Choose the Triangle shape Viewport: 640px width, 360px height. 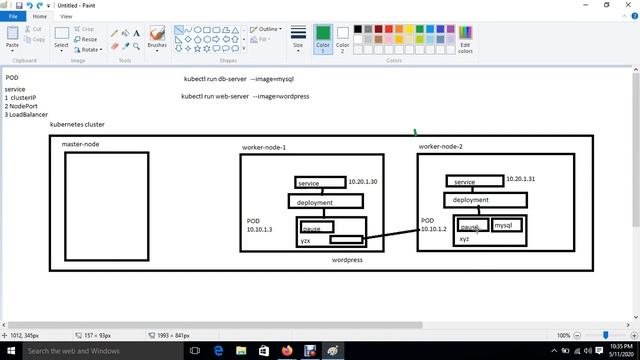pos(236,30)
